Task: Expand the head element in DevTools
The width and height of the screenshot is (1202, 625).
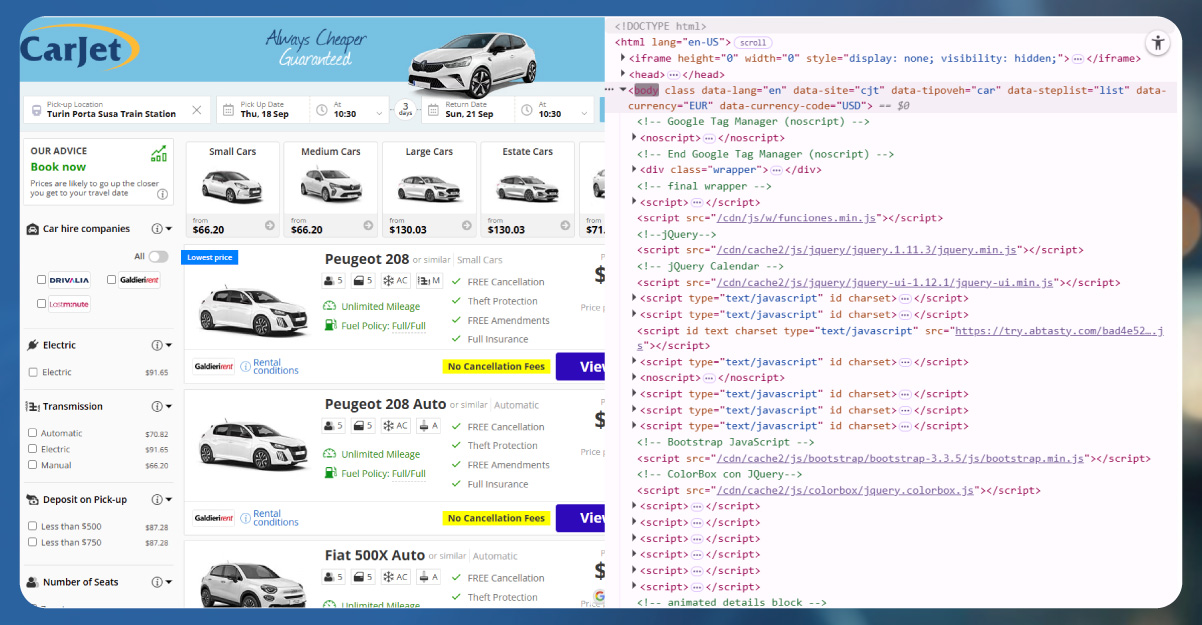Action: [x=624, y=74]
